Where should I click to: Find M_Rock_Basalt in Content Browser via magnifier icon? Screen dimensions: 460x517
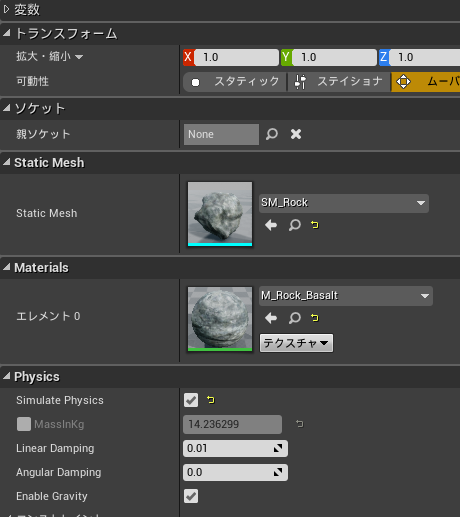tap(295, 318)
